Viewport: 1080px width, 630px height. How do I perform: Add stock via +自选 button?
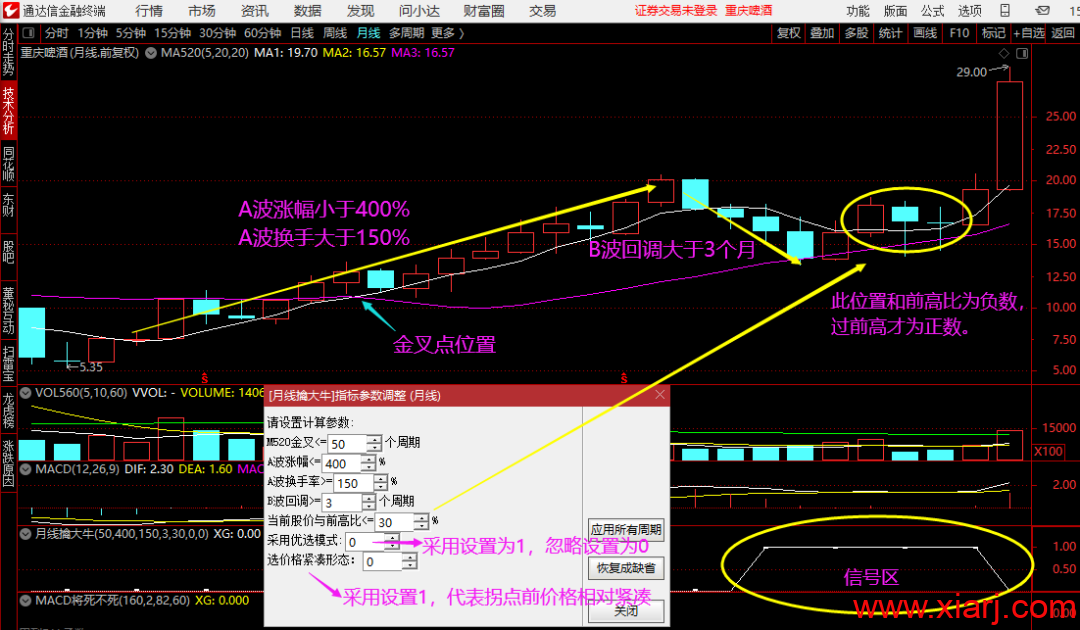click(1028, 33)
